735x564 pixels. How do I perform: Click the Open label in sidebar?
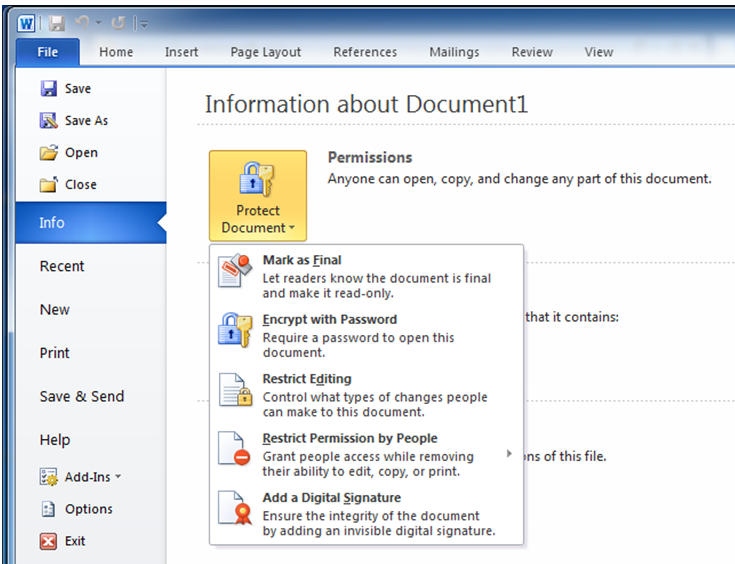[x=81, y=153]
